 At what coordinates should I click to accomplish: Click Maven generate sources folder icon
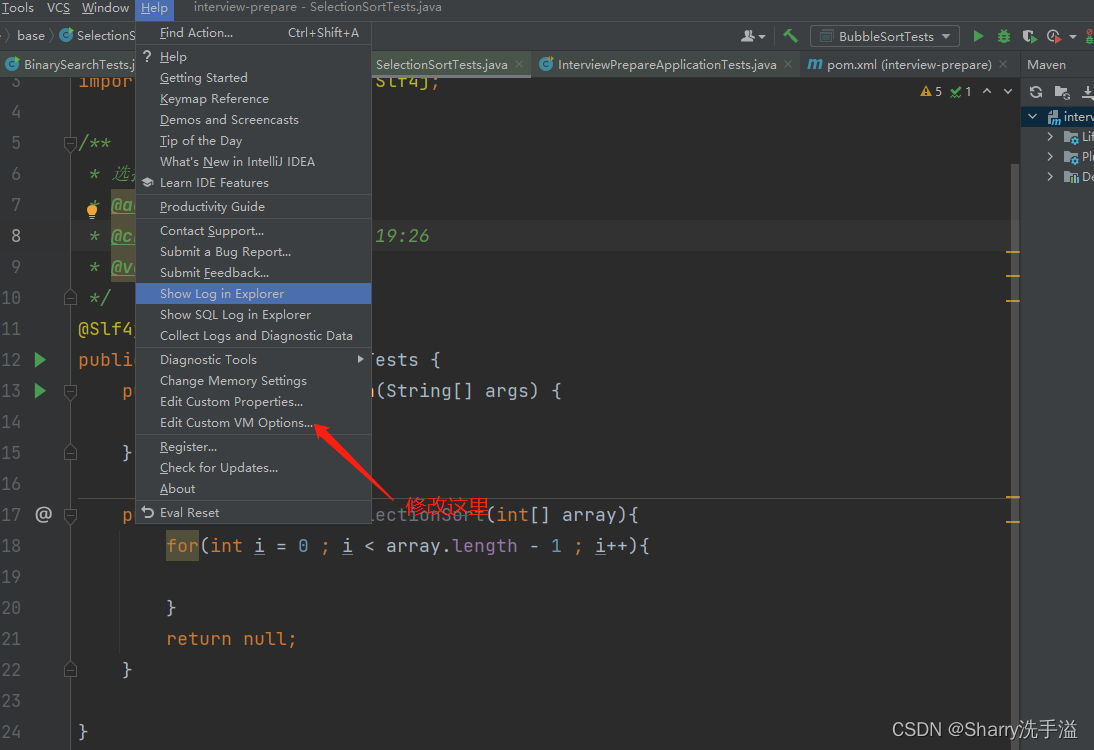[1062, 92]
